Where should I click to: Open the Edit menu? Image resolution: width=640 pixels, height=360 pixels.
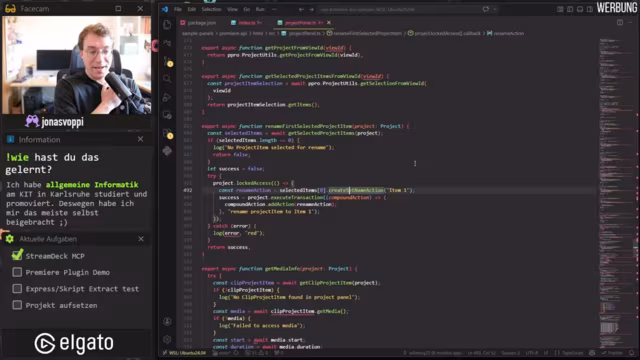192,9
